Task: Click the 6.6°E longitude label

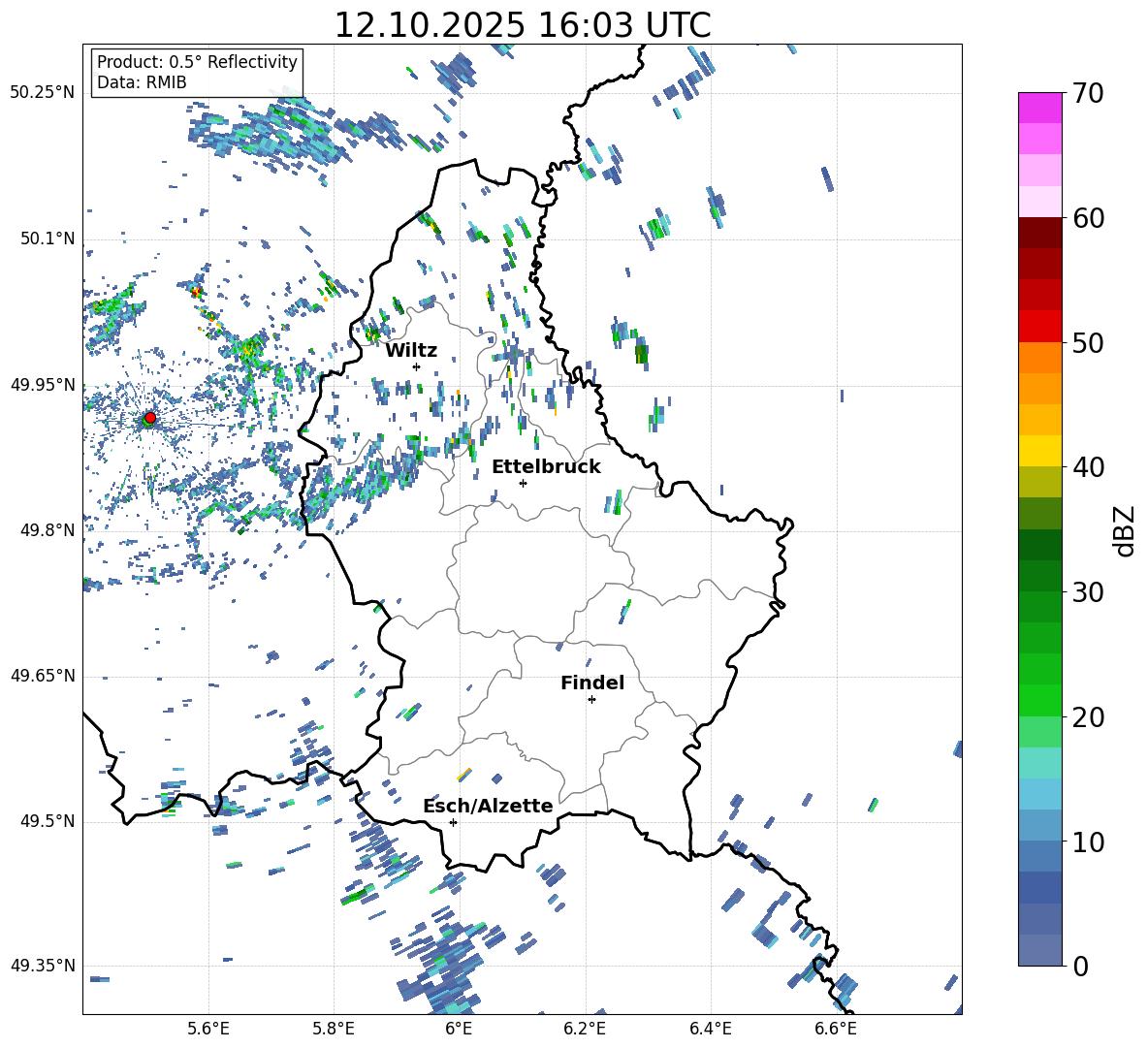Action: 836,1029
